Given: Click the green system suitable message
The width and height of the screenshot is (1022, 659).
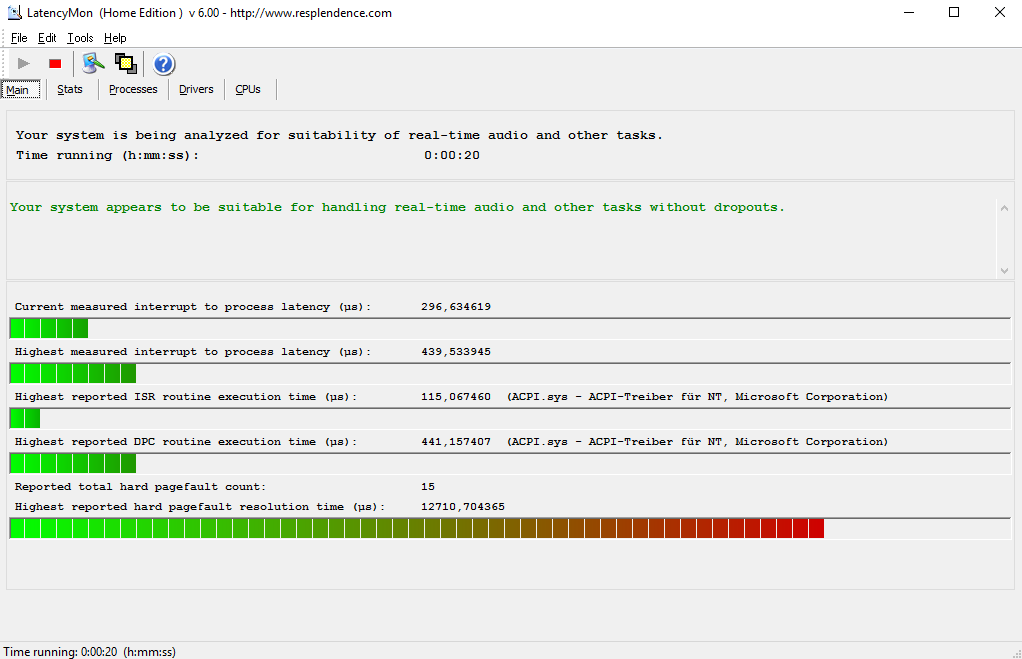Looking at the screenshot, I should tap(397, 207).
